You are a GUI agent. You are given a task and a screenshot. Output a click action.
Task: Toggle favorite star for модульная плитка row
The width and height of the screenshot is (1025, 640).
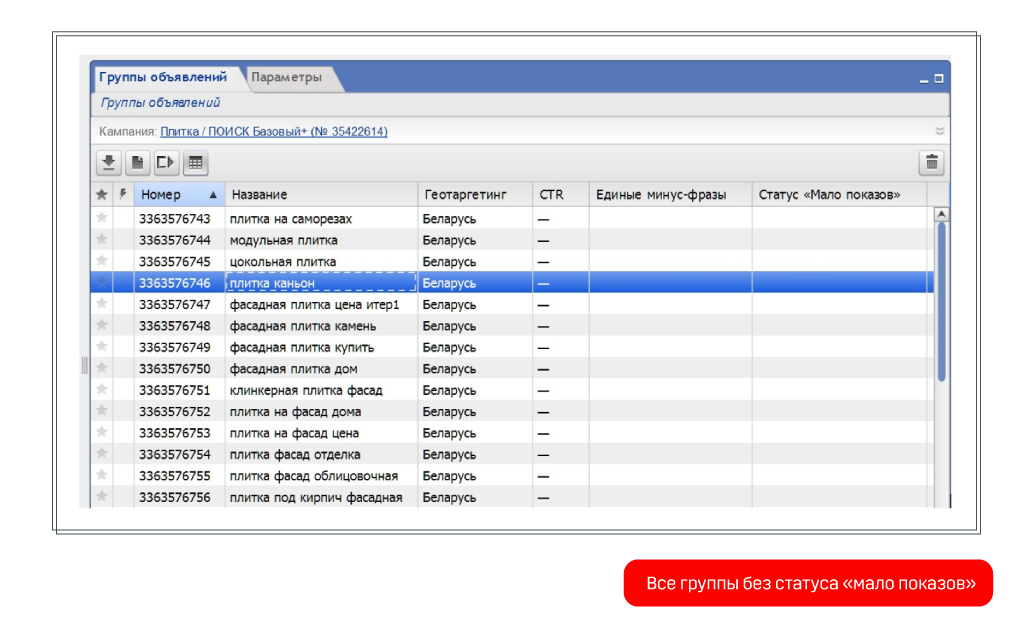click(101, 240)
